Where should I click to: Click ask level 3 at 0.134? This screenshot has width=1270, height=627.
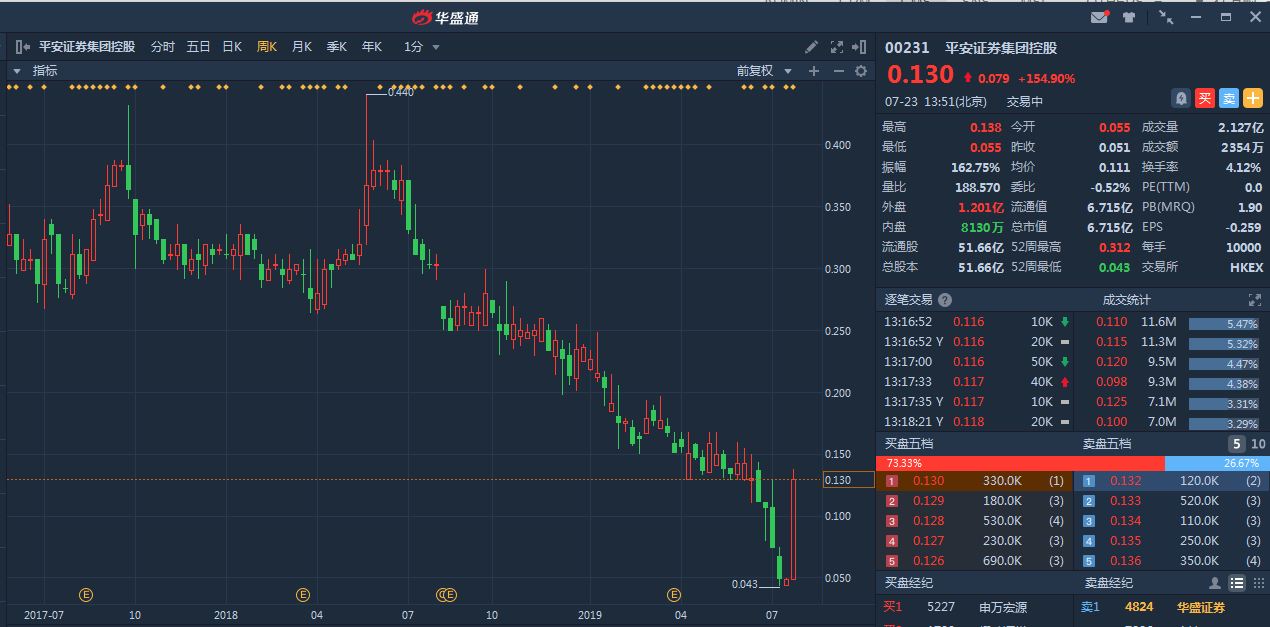(x=1173, y=521)
